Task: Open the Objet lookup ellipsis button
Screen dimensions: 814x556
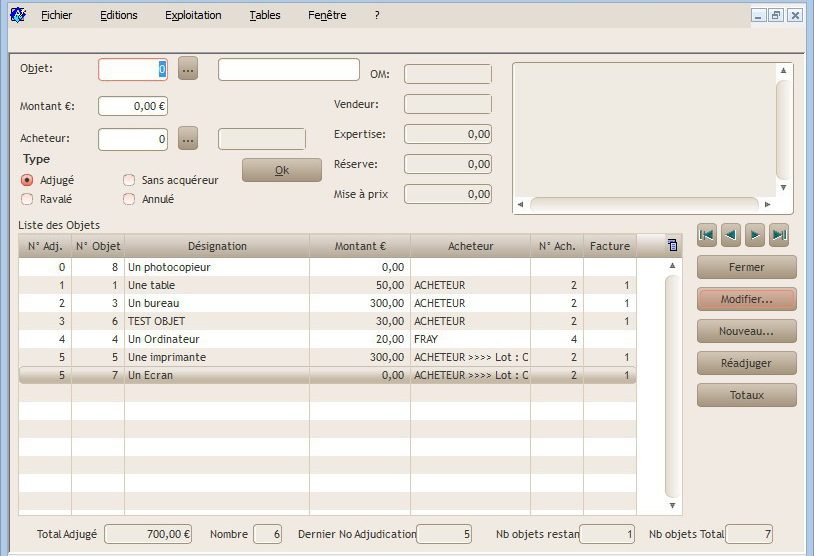Action: [x=188, y=69]
